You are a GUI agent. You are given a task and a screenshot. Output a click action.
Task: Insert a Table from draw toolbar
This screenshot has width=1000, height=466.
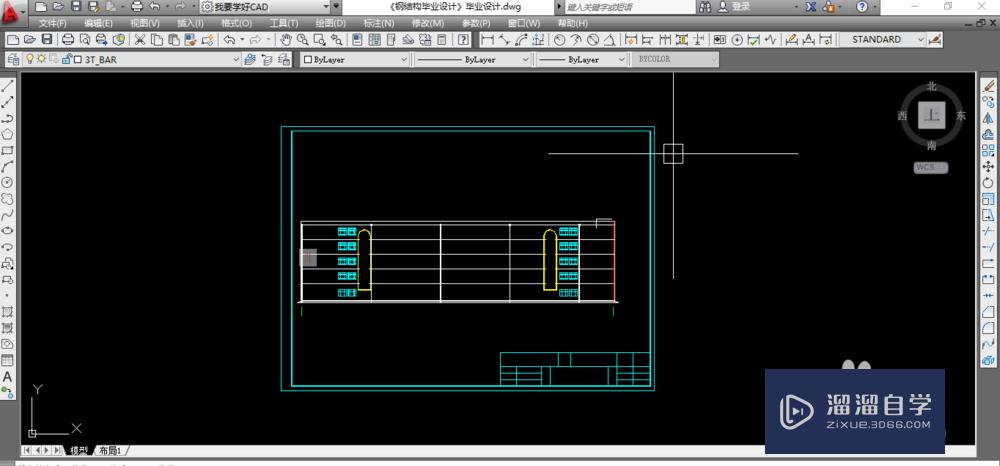8,360
